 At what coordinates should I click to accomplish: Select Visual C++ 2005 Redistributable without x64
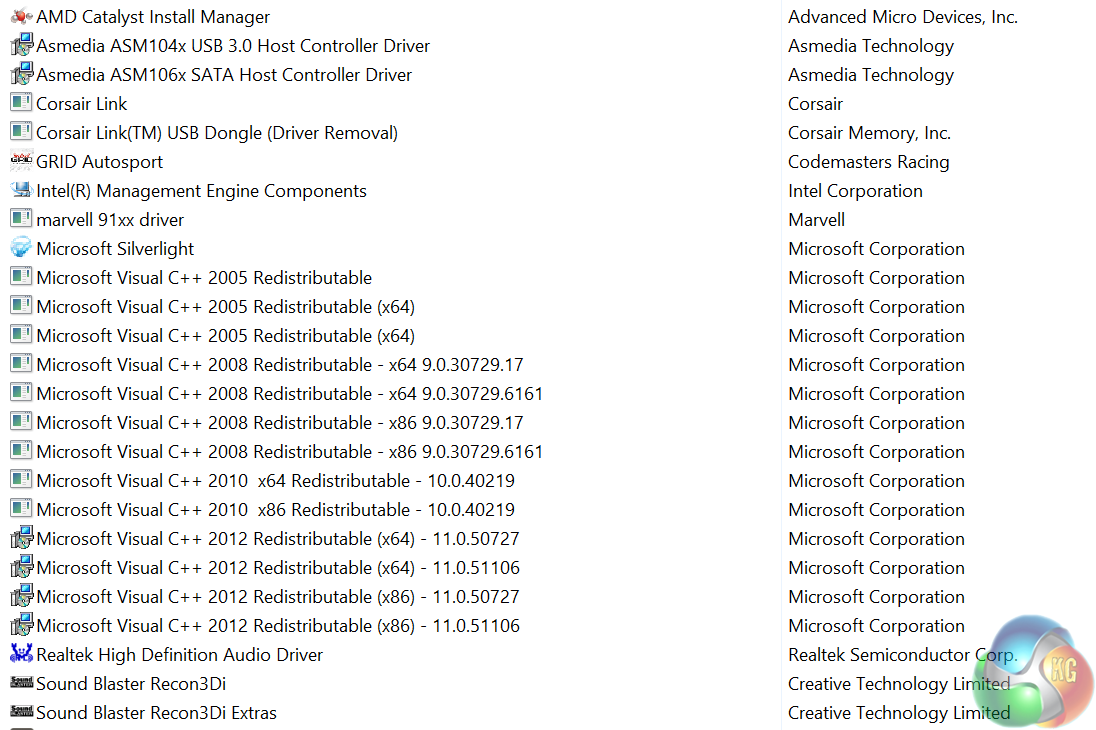(x=204, y=278)
